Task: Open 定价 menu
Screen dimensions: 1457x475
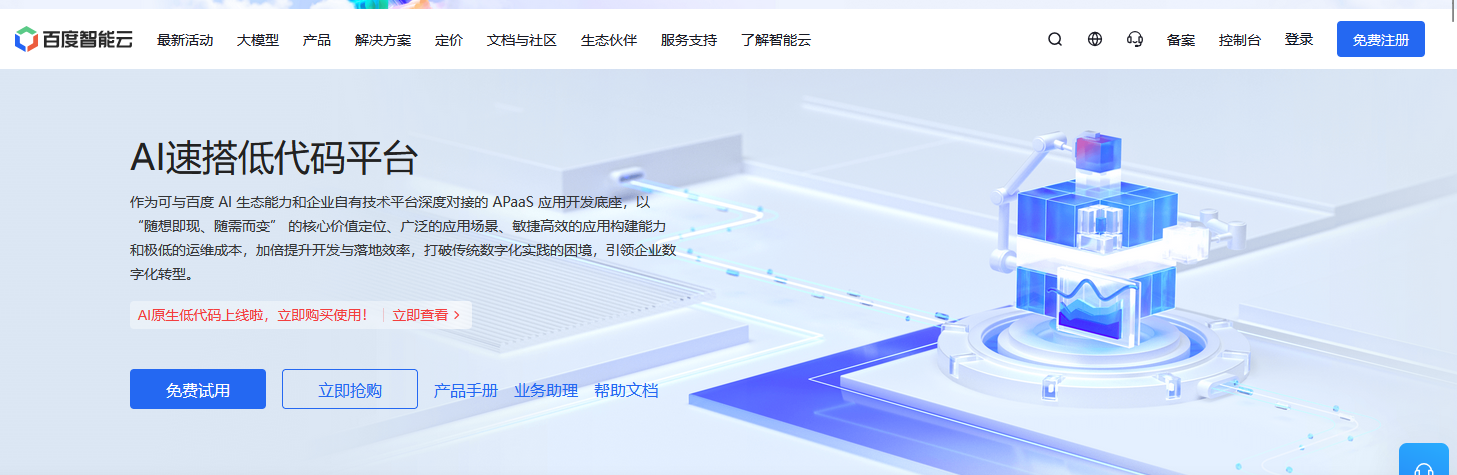Action: point(449,41)
